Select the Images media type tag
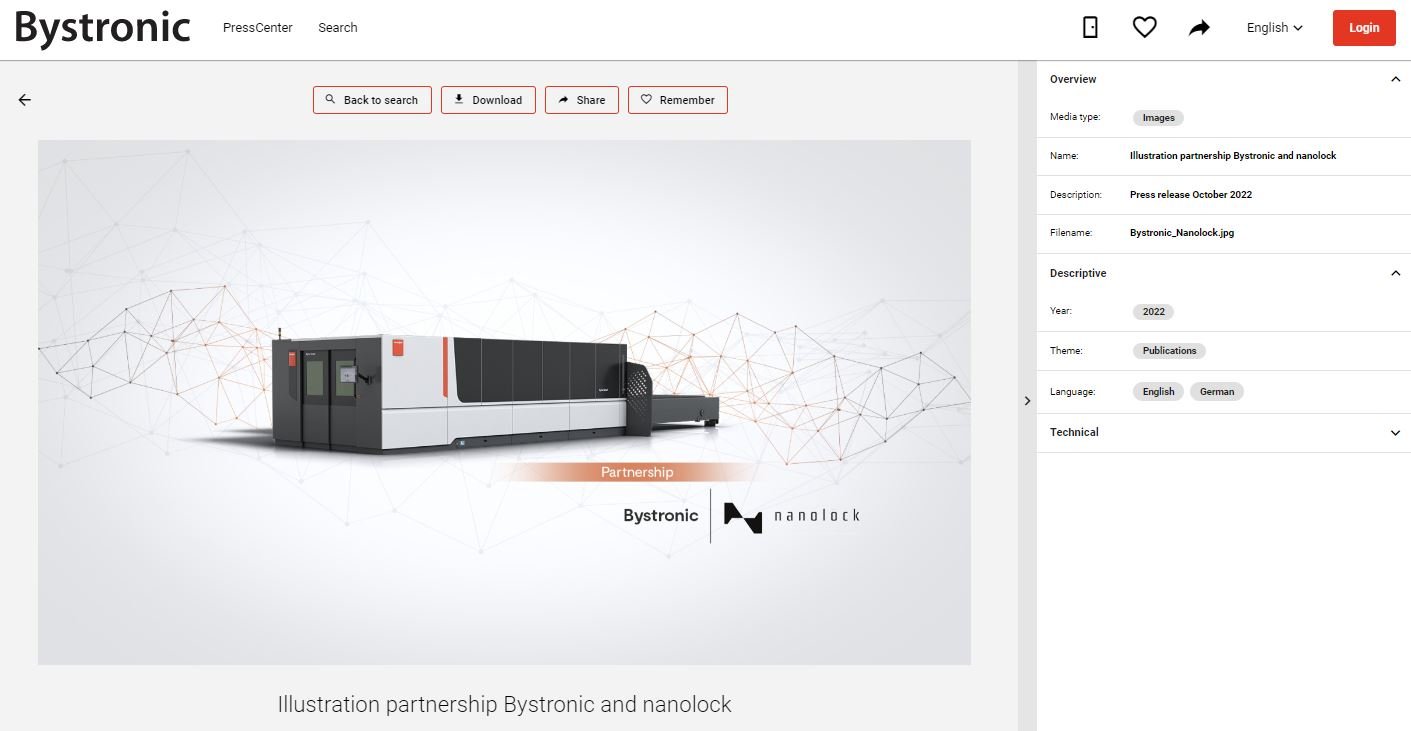This screenshot has height=731, width=1411. pyautogui.click(x=1158, y=118)
